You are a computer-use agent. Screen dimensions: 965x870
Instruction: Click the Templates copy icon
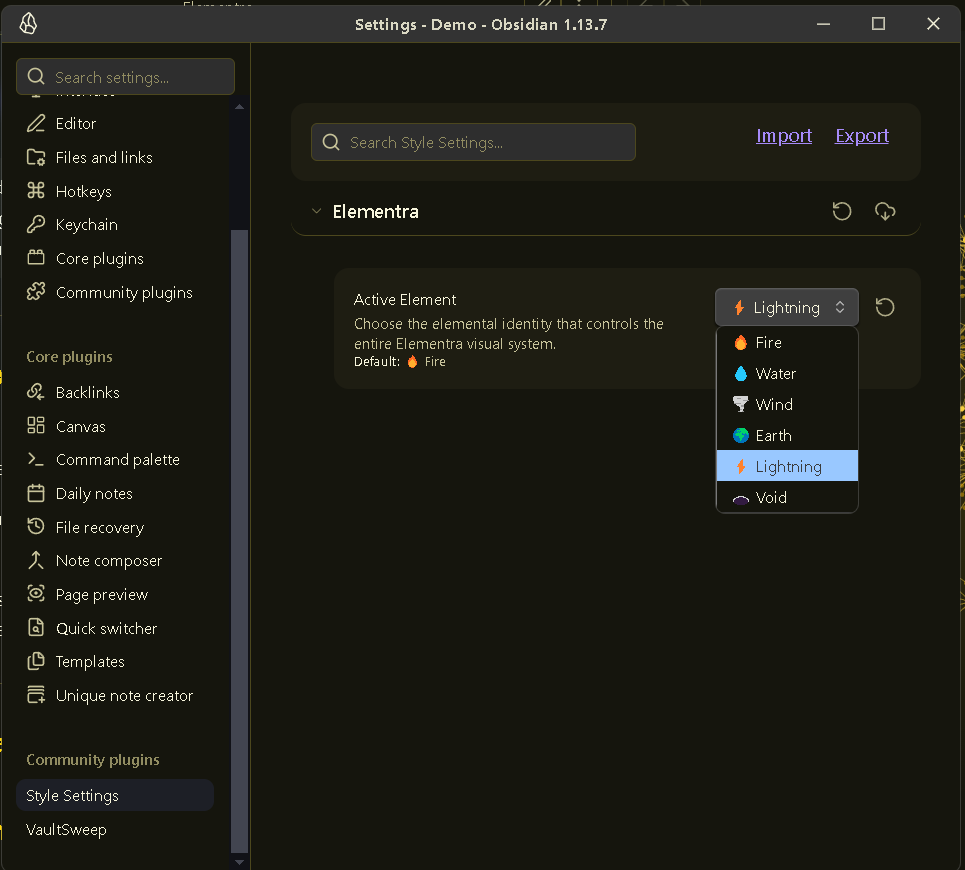36,661
